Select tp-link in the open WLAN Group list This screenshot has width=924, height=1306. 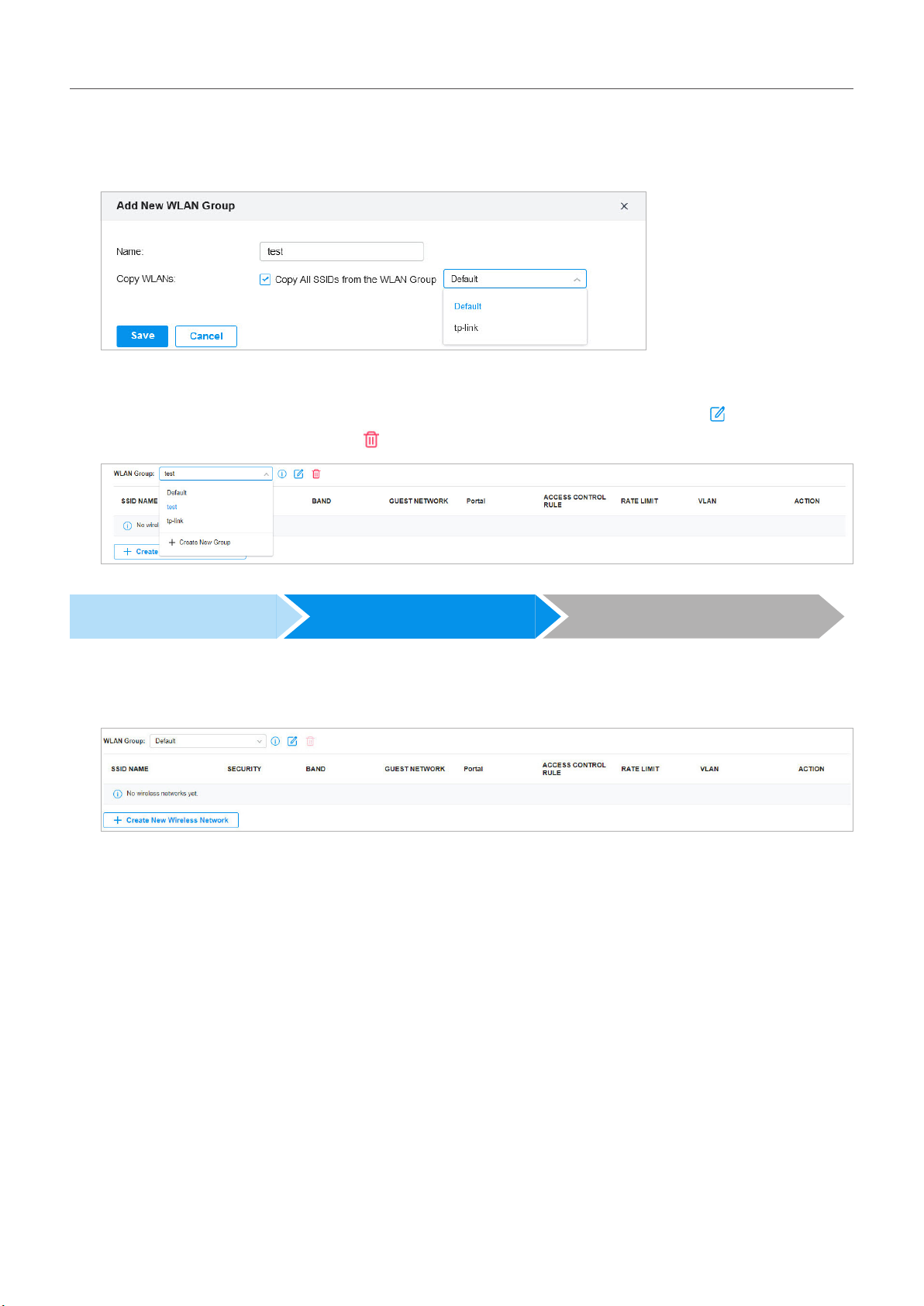(x=175, y=521)
